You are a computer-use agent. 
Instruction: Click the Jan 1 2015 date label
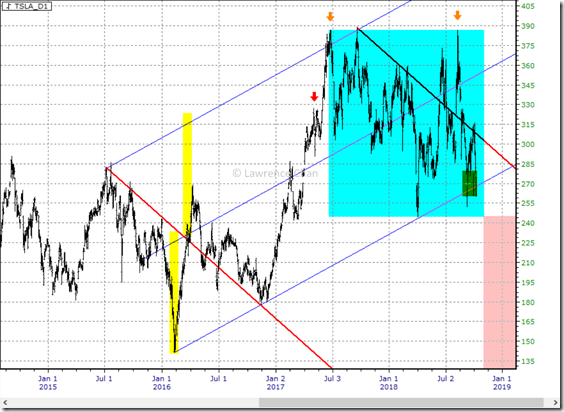[48, 383]
